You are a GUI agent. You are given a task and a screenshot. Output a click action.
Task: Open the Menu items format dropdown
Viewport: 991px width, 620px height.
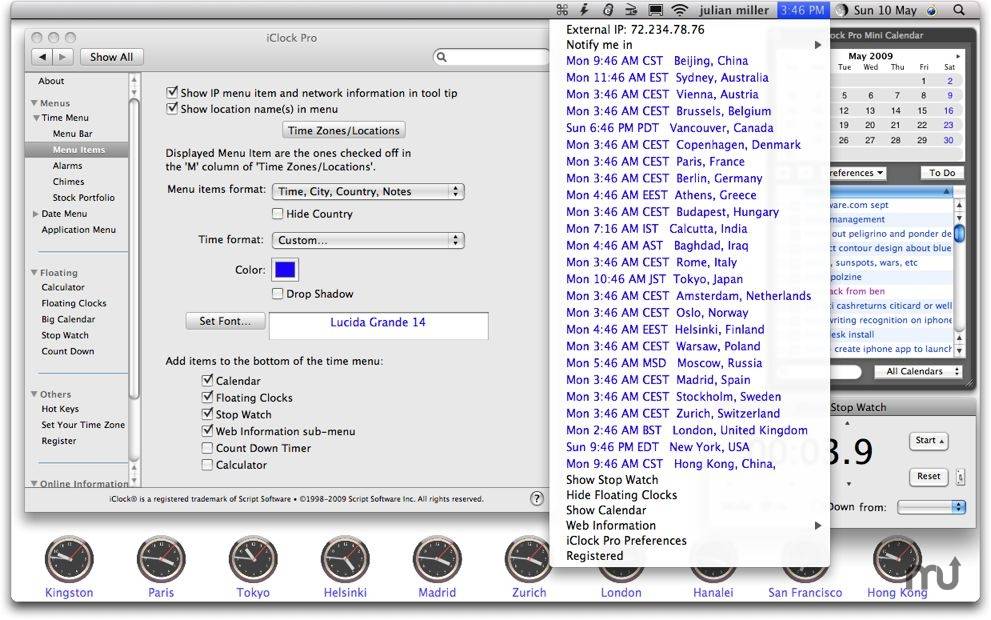368,191
